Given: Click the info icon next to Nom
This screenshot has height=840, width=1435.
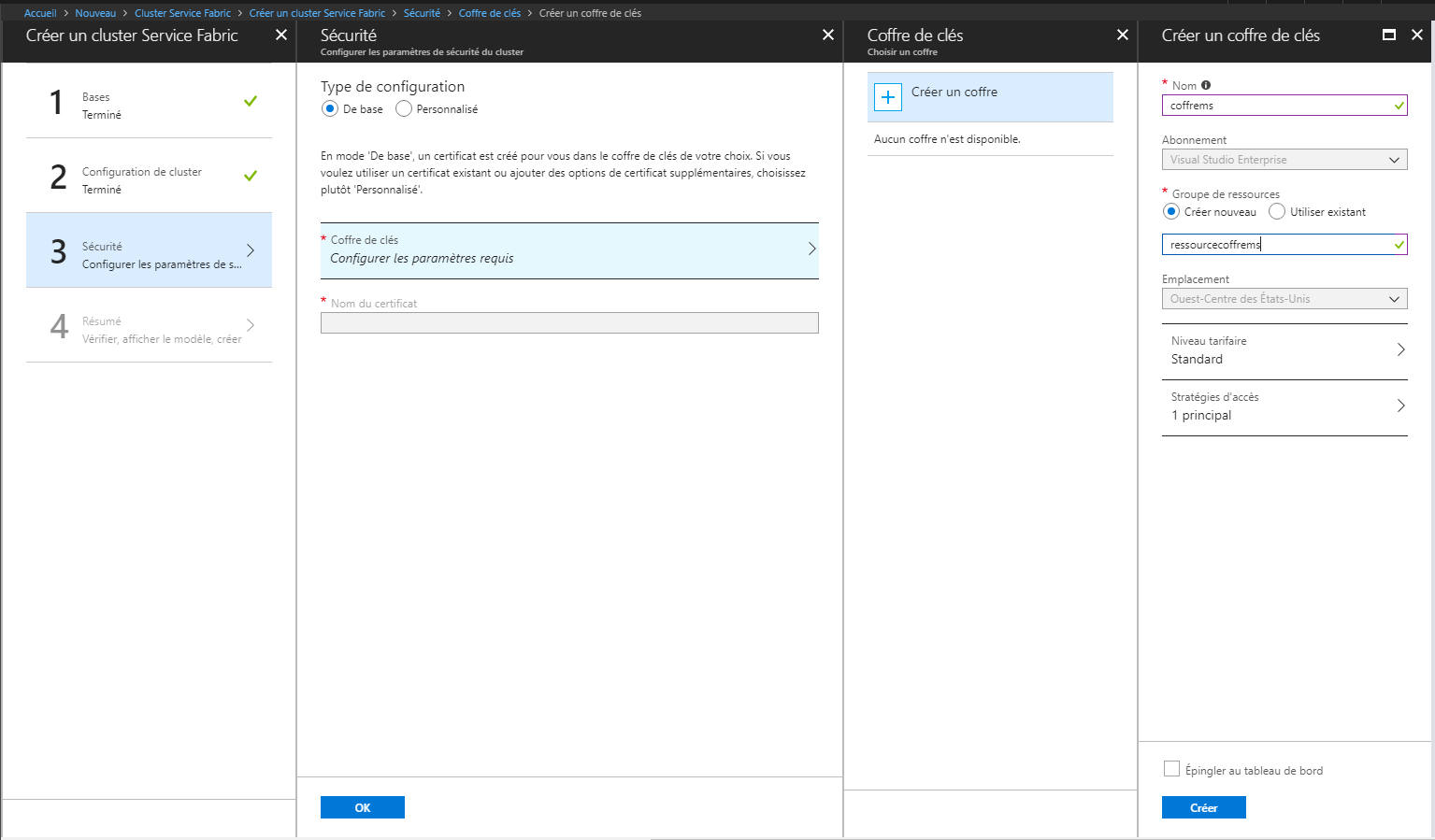Looking at the screenshot, I should [x=1206, y=85].
